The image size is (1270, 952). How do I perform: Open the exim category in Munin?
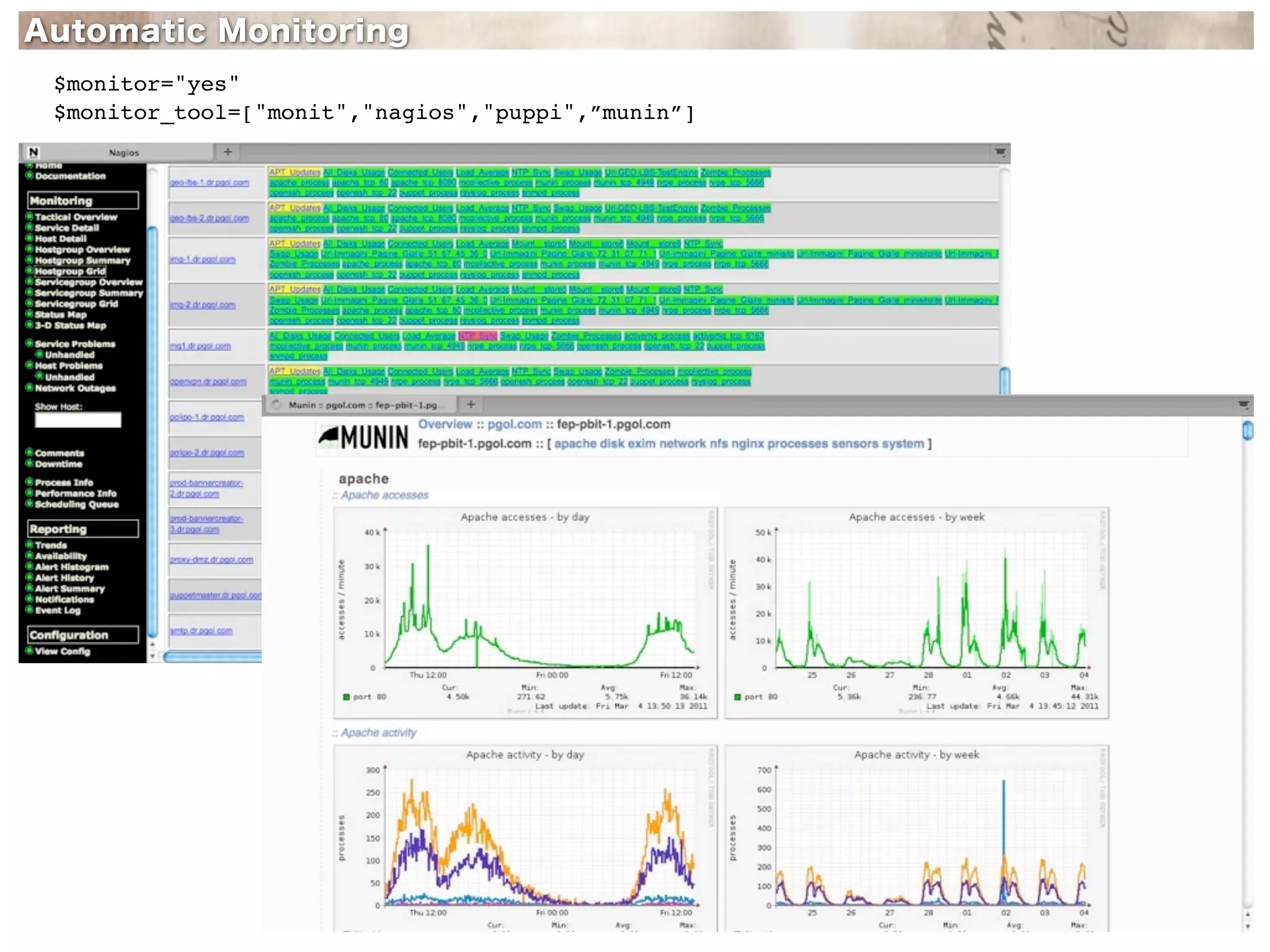[x=642, y=444]
